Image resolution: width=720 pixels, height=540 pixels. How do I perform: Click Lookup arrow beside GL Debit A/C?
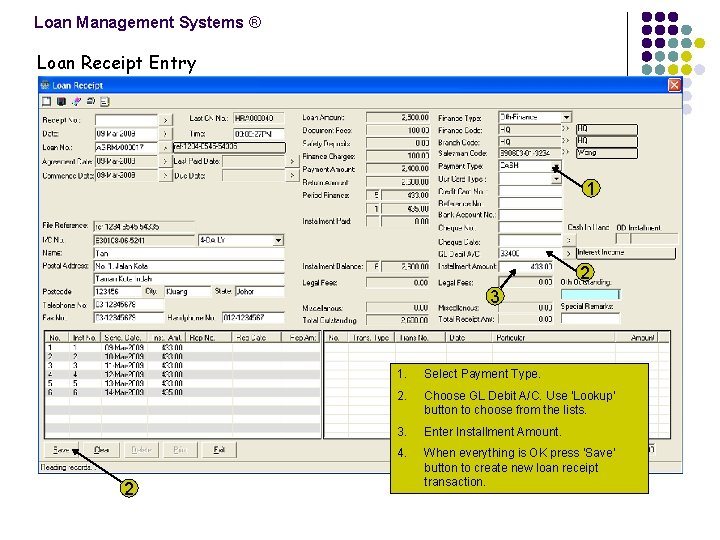point(569,253)
